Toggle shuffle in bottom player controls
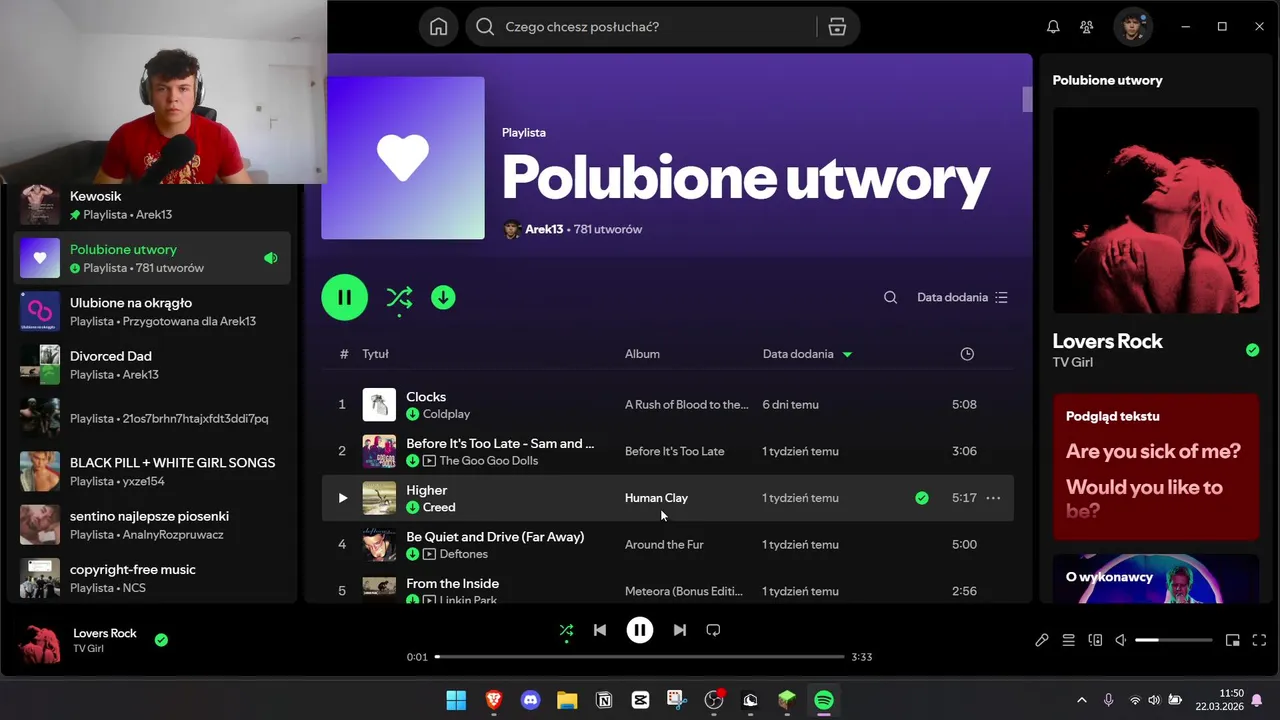 coord(566,630)
